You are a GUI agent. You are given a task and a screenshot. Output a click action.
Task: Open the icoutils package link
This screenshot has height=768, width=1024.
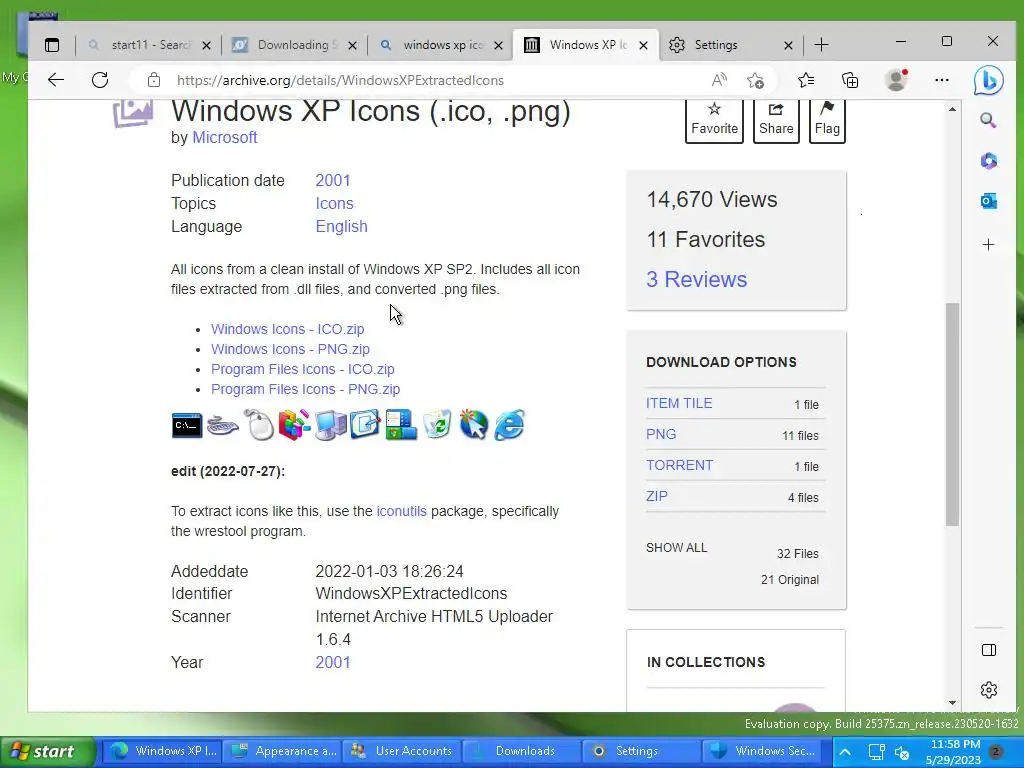tap(402, 511)
